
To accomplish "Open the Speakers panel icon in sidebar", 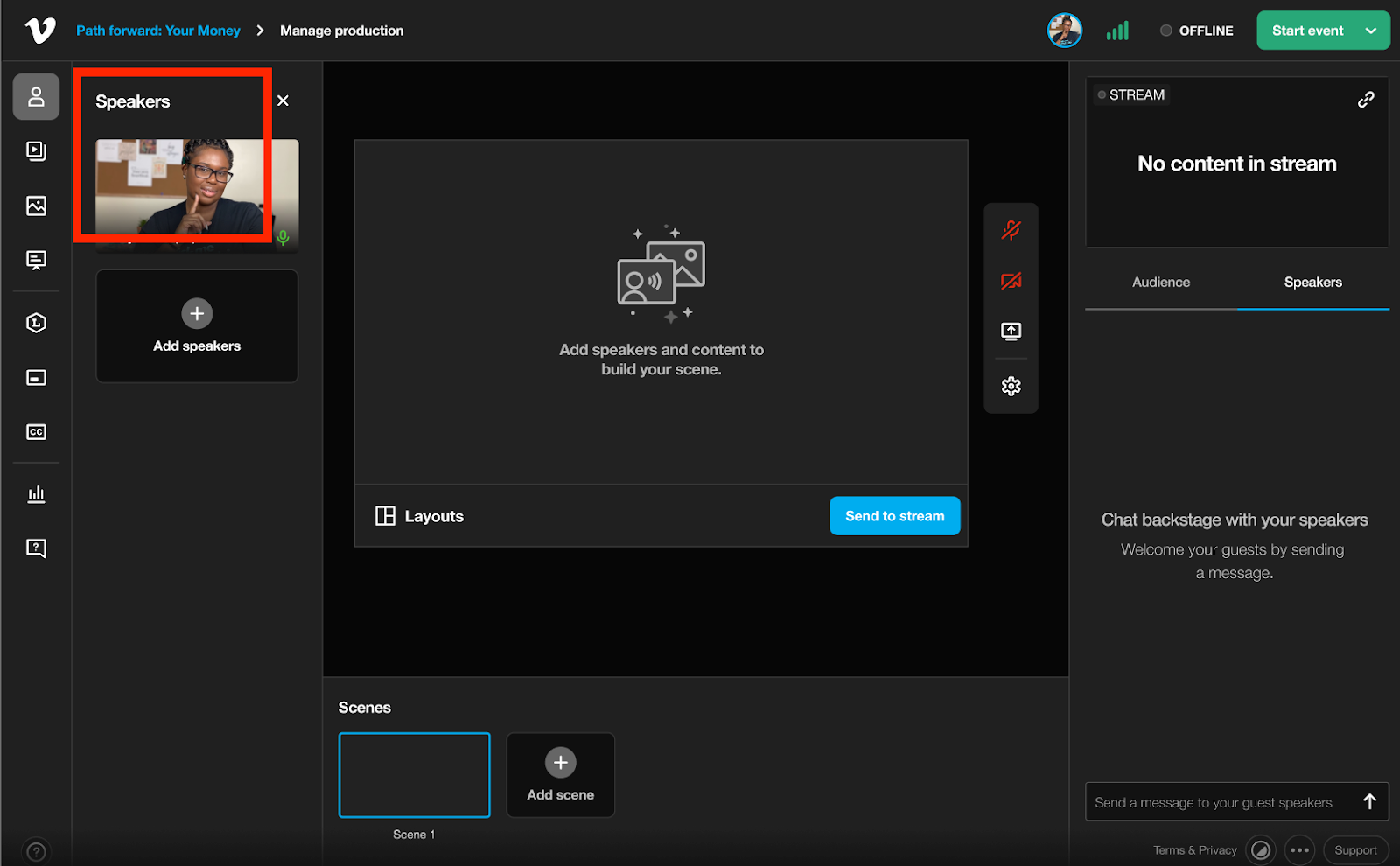I will click(x=36, y=96).
